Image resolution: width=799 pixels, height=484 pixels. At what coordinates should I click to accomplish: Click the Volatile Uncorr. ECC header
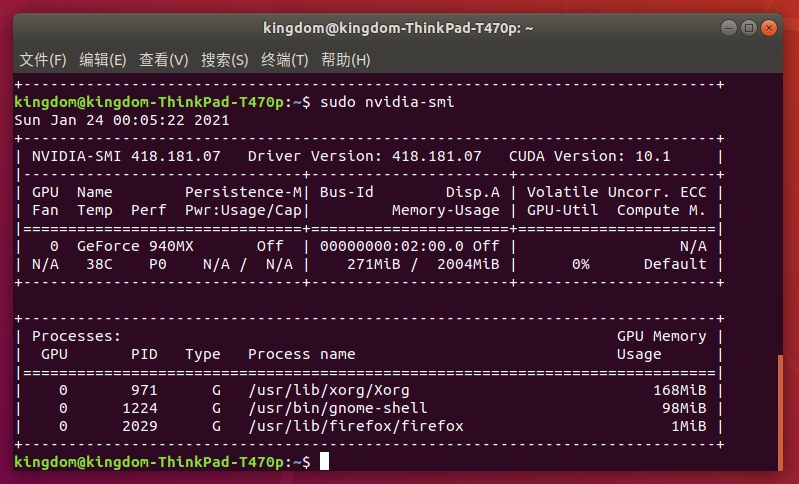(617, 192)
